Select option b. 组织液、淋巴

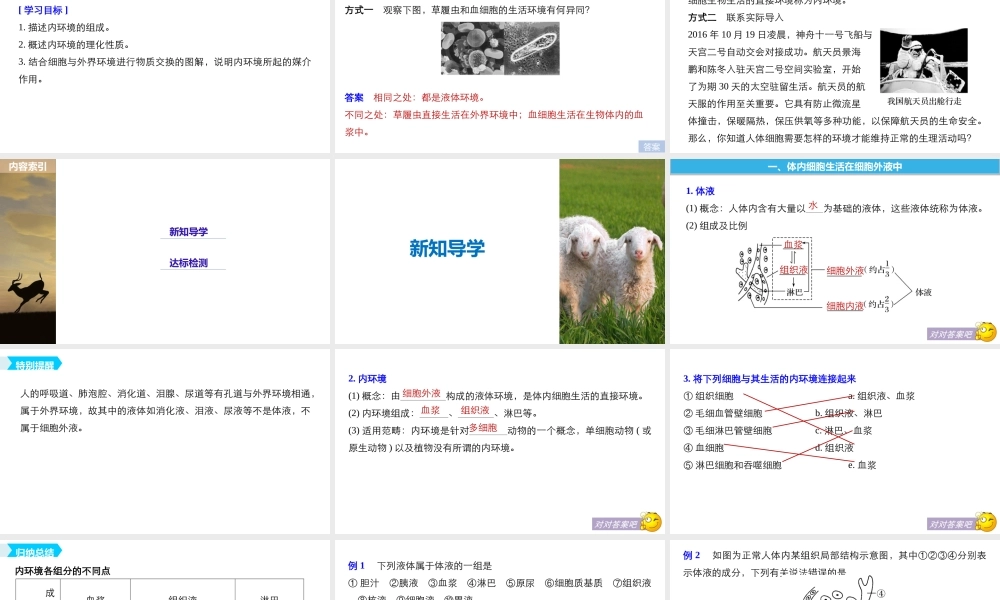tap(848, 413)
